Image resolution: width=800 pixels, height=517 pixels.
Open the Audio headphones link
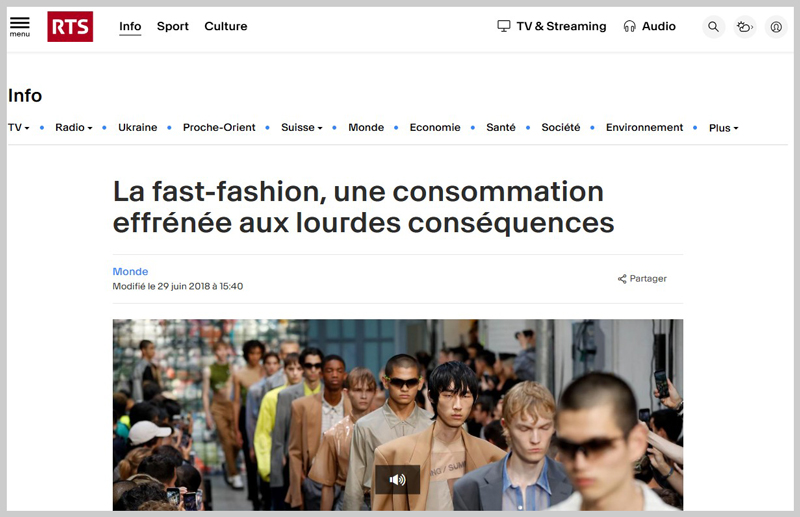click(649, 26)
